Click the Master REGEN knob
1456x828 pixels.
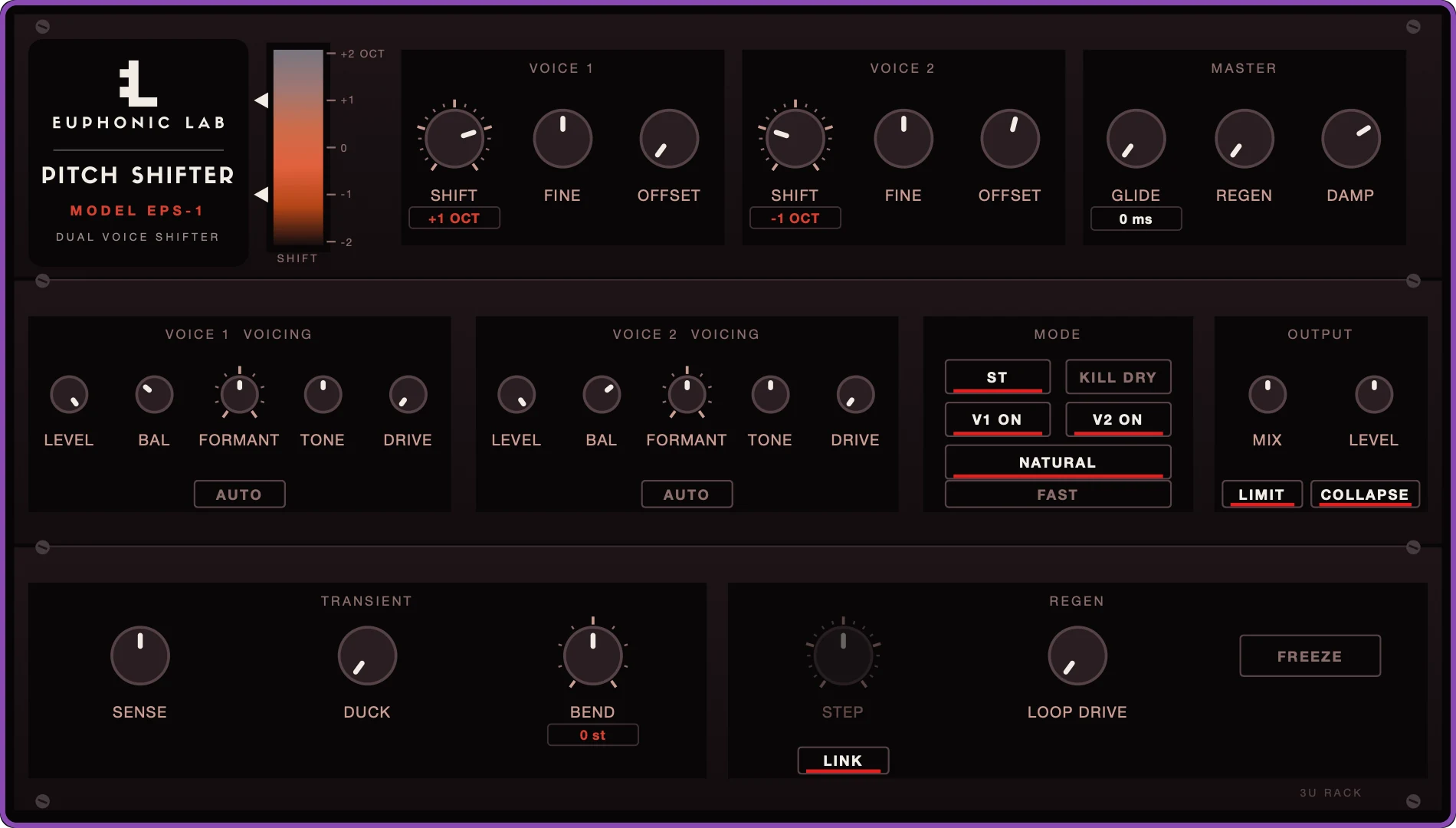pyautogui.click(x=1244, y=139)
